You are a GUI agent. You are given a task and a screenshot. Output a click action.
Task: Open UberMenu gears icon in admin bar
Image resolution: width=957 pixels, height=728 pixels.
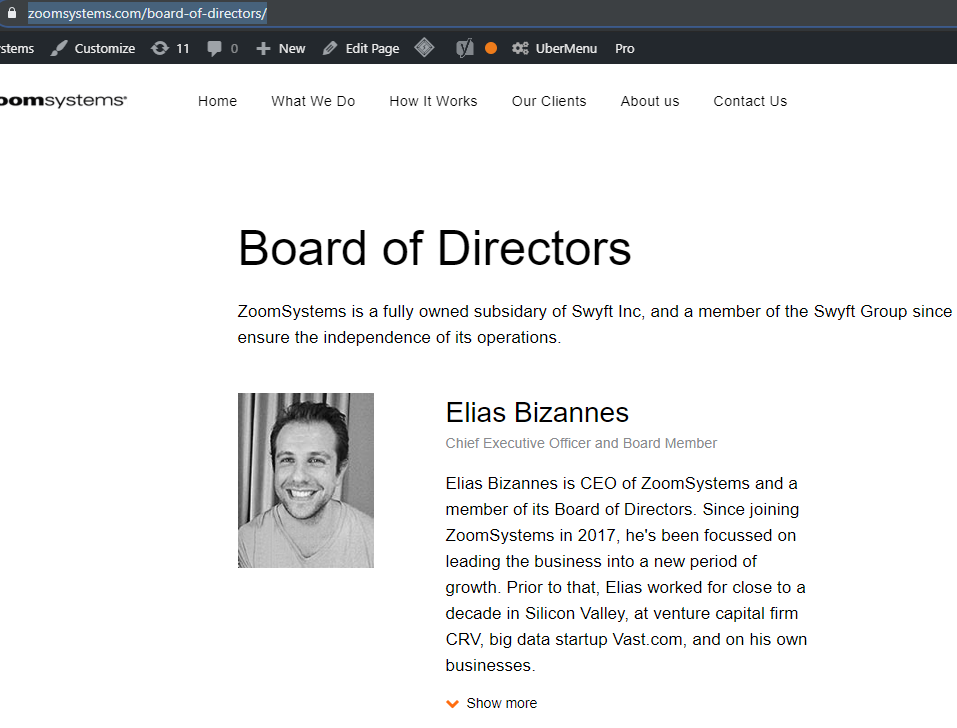[520, 48]
